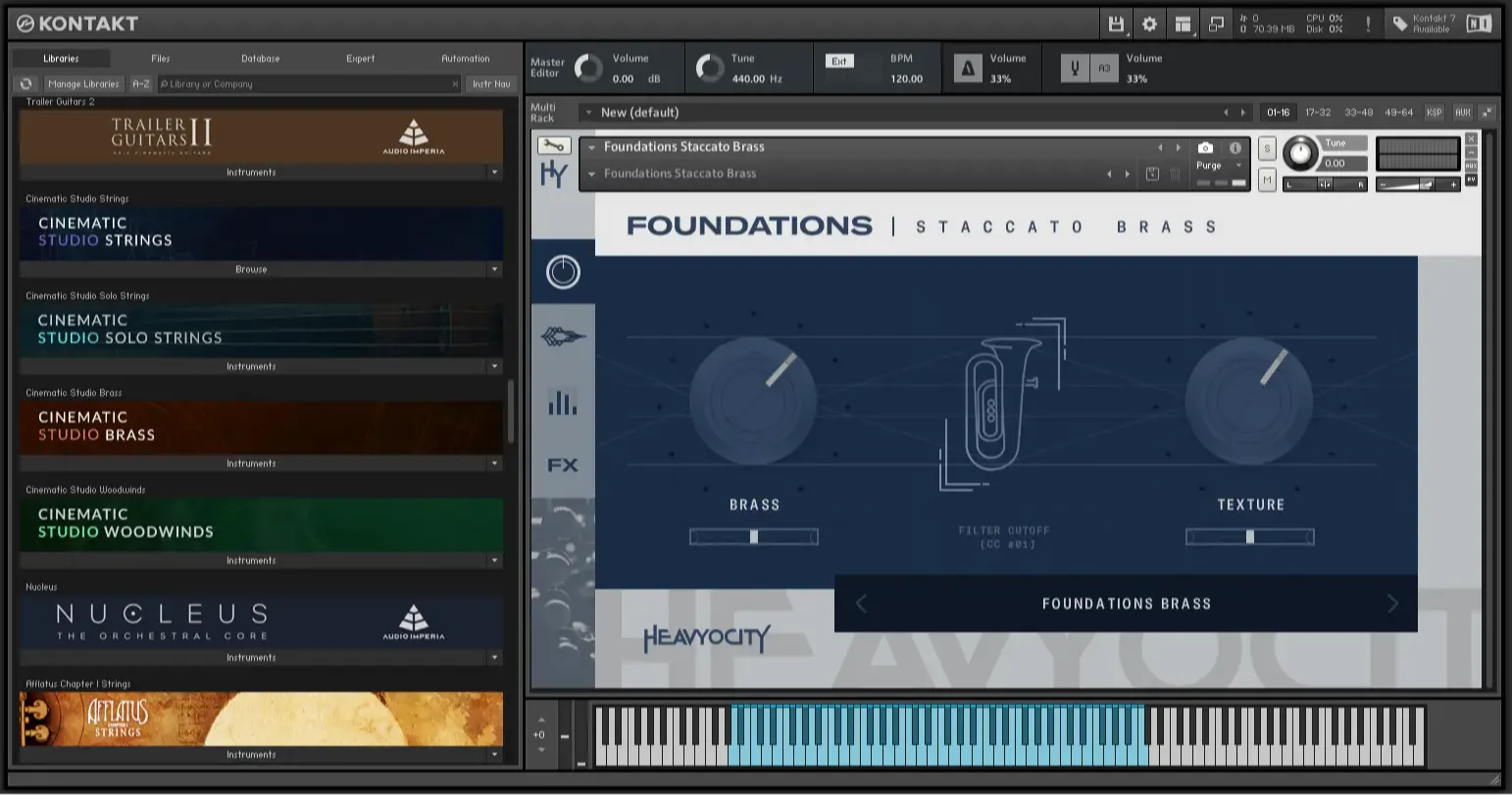This screenshot has height=795, width=1512.
Task: Expand Nucleus Instruments dropdown
Action: pos(494,658)
